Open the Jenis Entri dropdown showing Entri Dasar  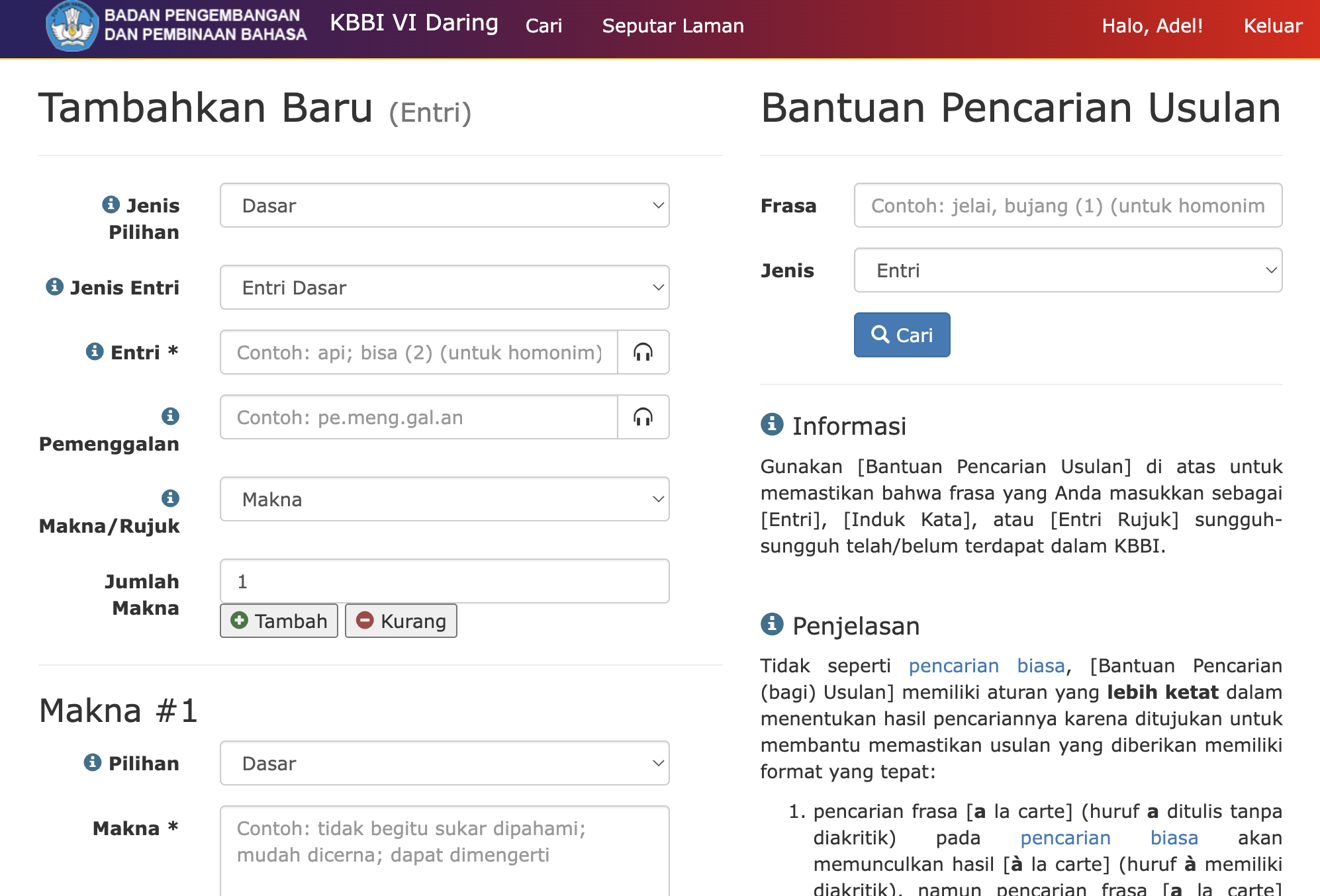pyautogui.click(x=444, y=287)
